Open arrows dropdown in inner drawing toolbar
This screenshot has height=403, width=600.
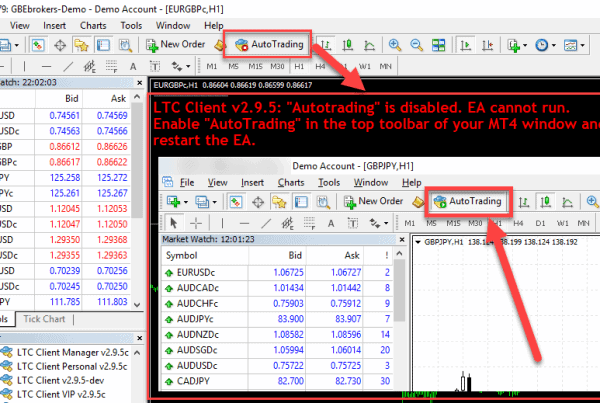click(x=386, y=223)
